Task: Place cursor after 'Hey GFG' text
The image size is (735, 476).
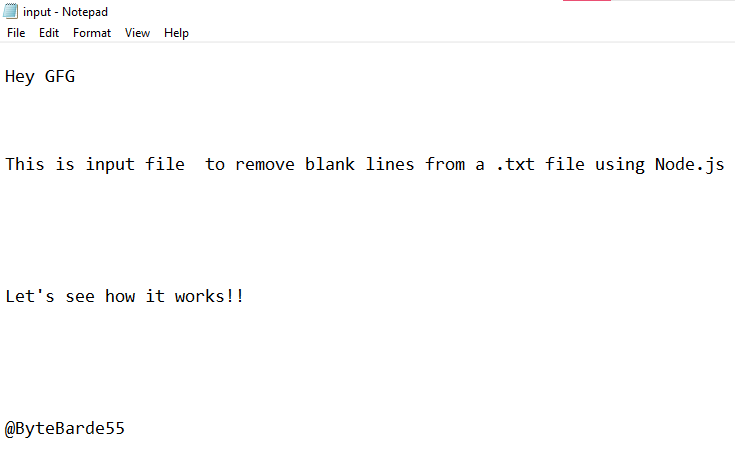Action: 75,76
